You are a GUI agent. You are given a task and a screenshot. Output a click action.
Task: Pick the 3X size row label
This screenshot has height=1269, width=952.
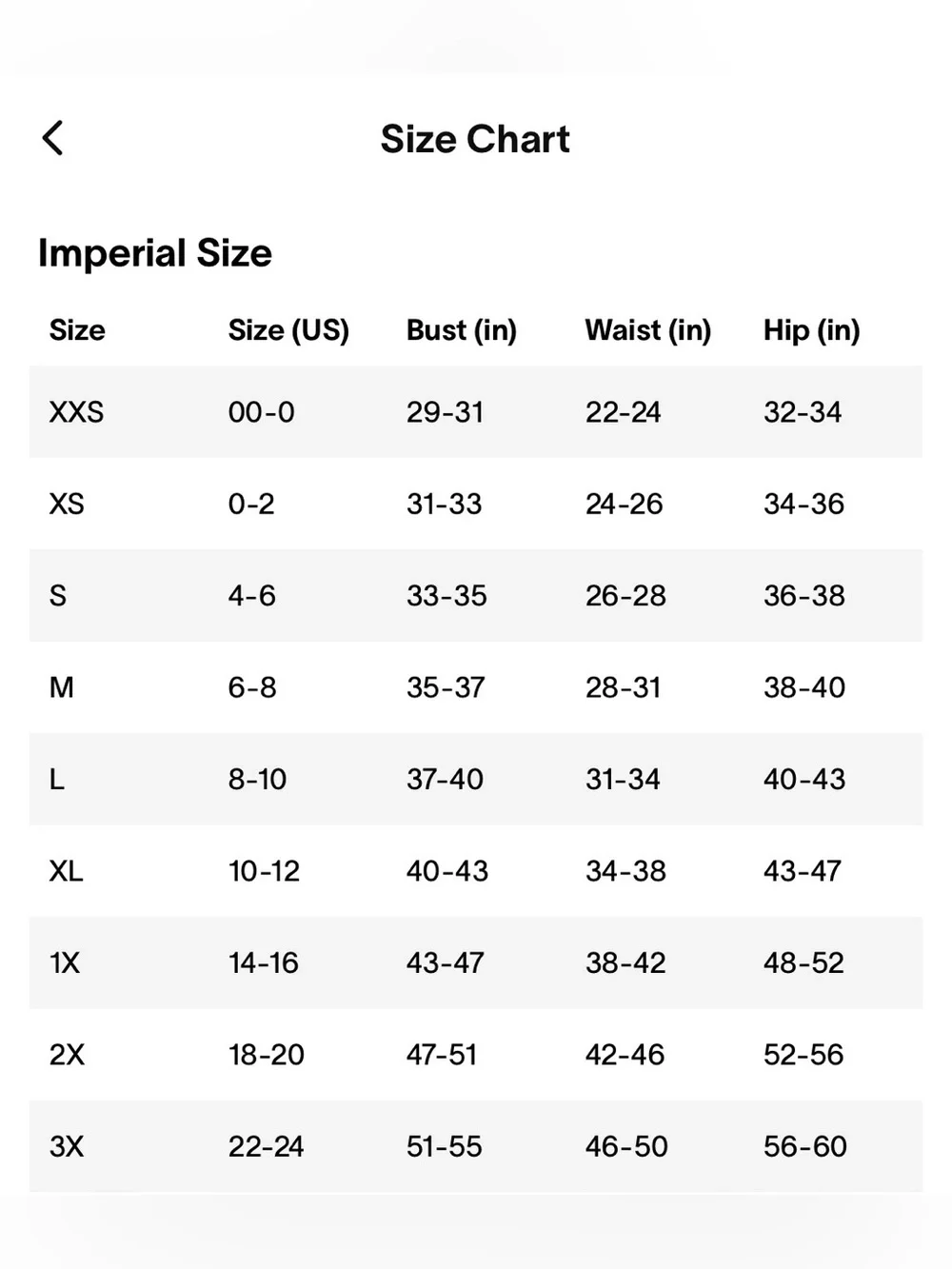point(68,1146)
